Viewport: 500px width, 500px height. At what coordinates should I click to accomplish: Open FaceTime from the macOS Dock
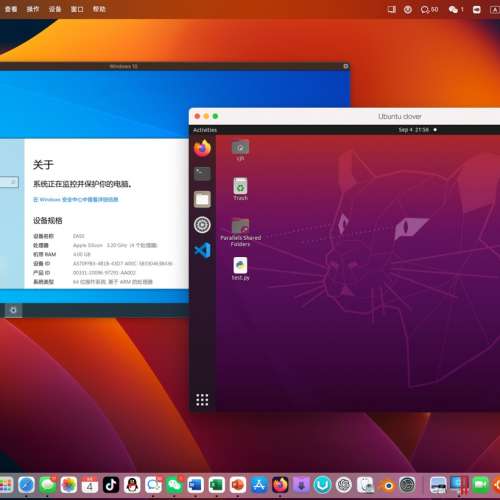tap(480, 485)
